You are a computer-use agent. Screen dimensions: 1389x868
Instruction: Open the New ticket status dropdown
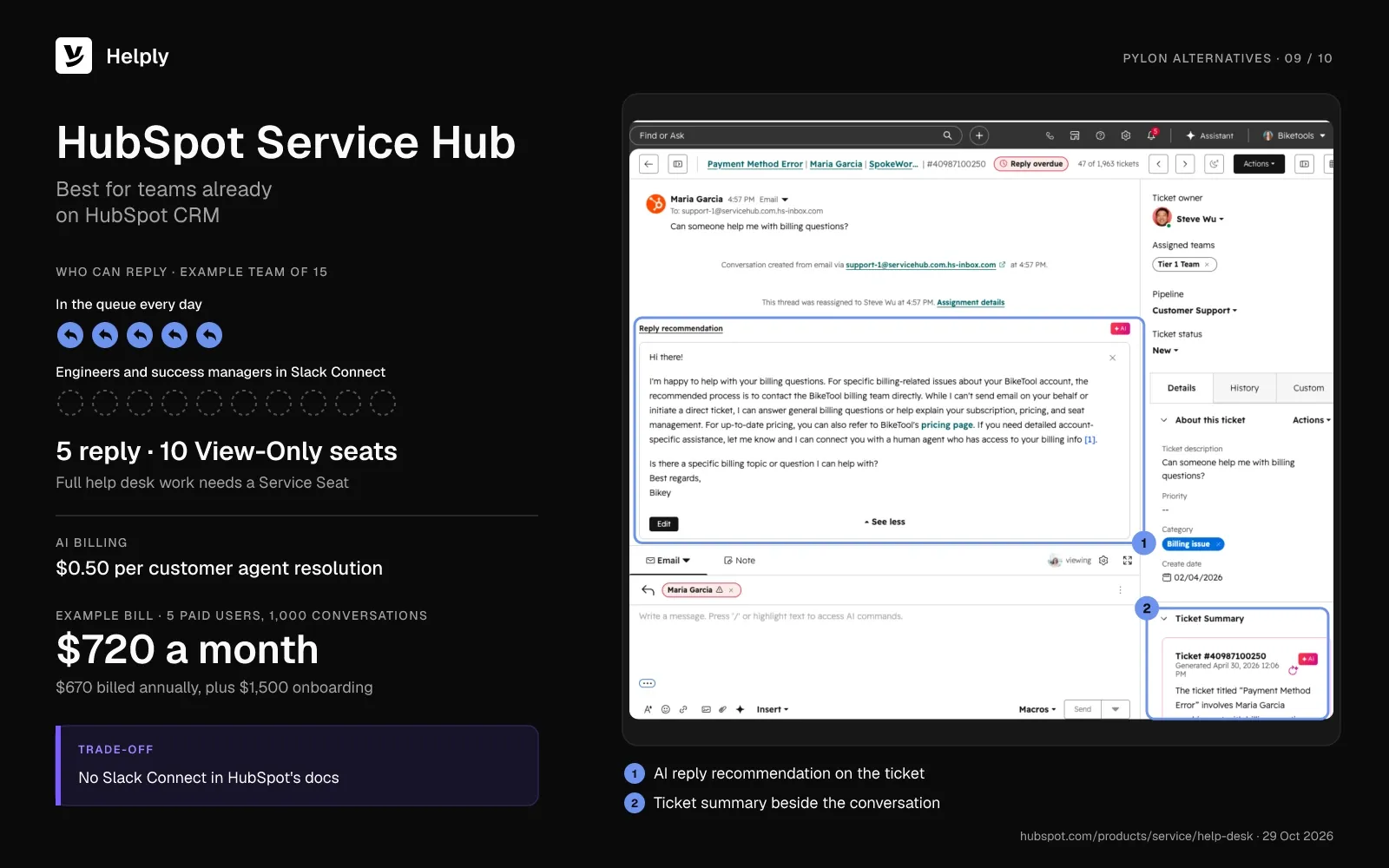(1165, 351)
